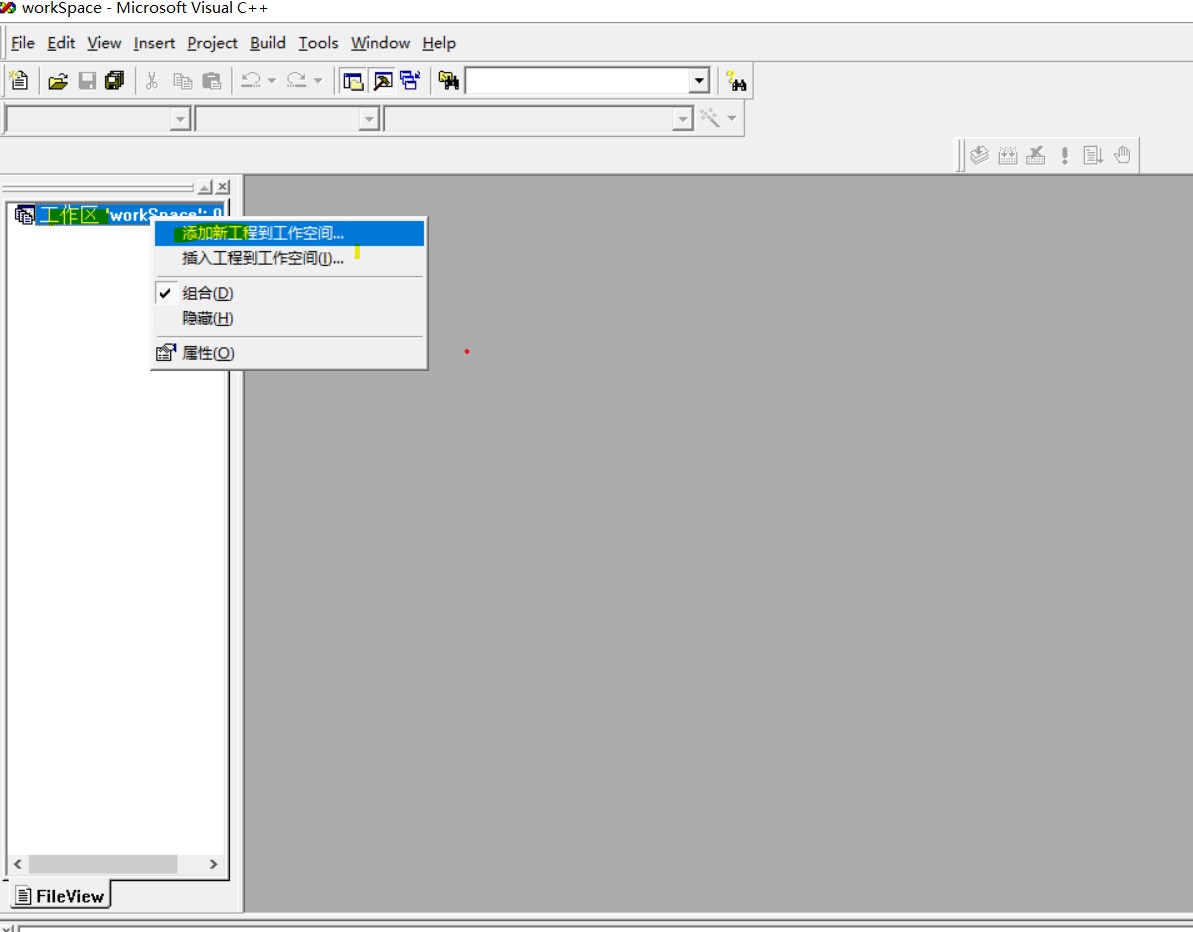Click the Save floppy disk icon

[x=87, y=81]
